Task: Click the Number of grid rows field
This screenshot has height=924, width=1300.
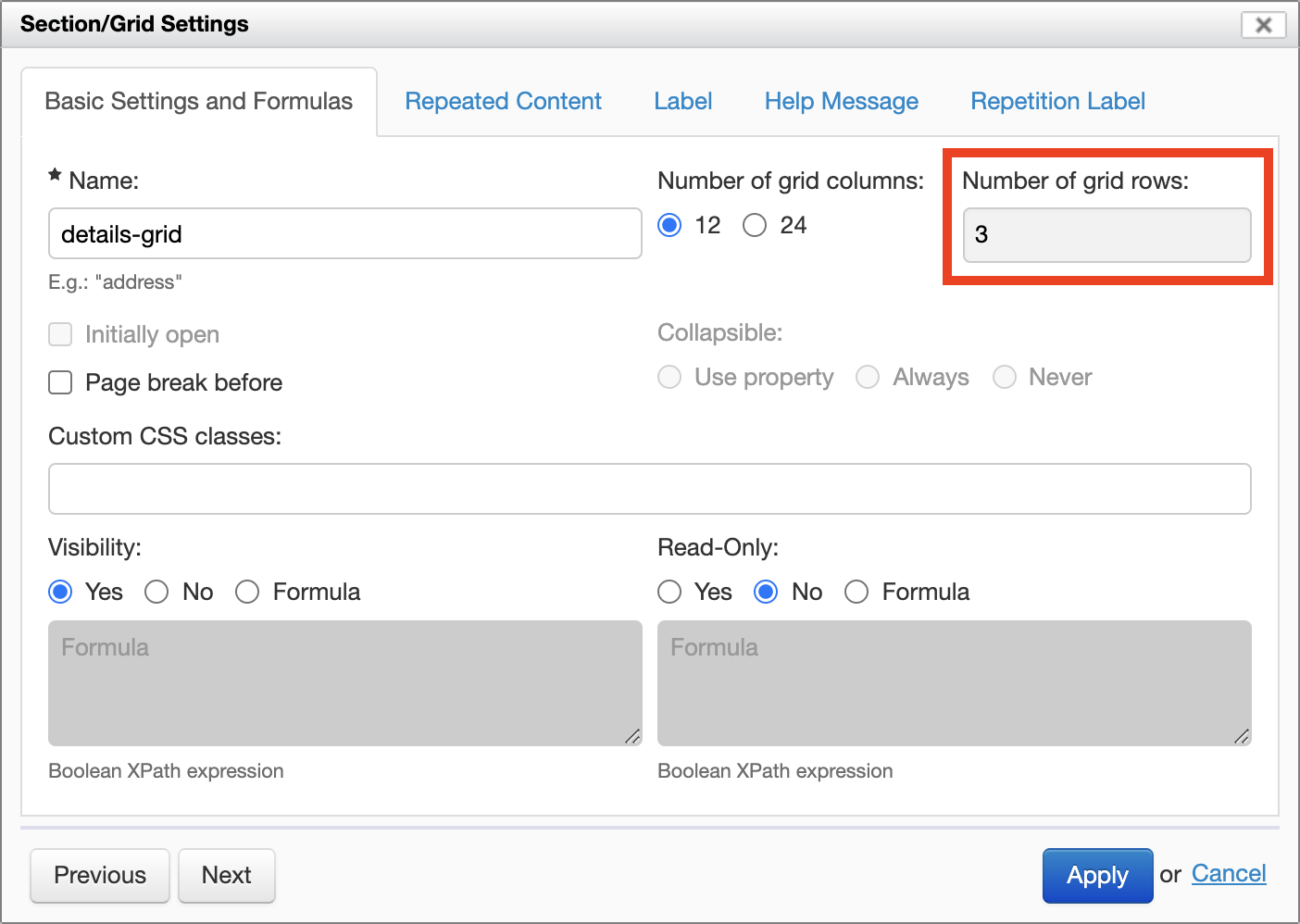Action: (x=1106, y=235)
